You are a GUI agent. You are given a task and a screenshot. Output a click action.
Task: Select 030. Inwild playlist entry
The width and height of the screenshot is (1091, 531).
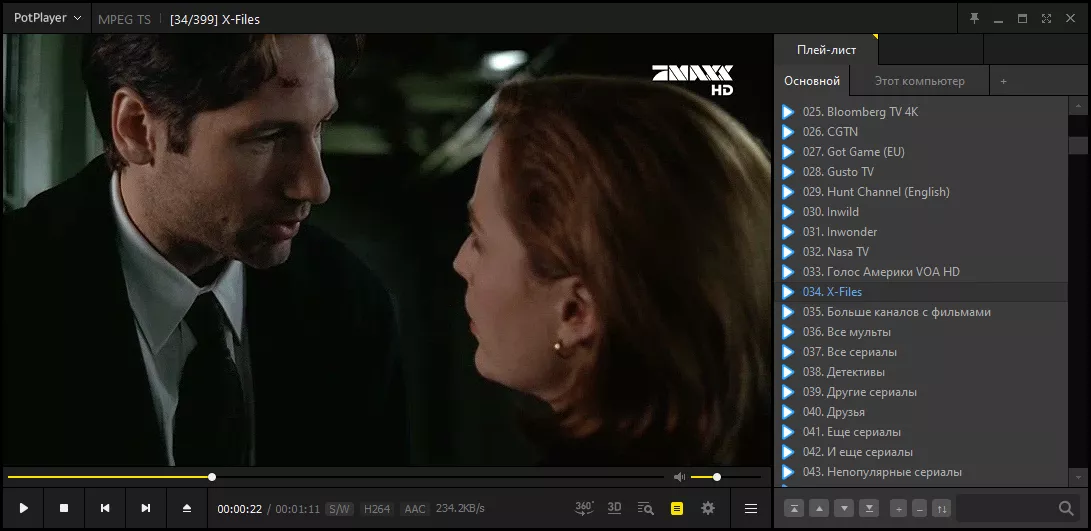(x=921, y=212)
